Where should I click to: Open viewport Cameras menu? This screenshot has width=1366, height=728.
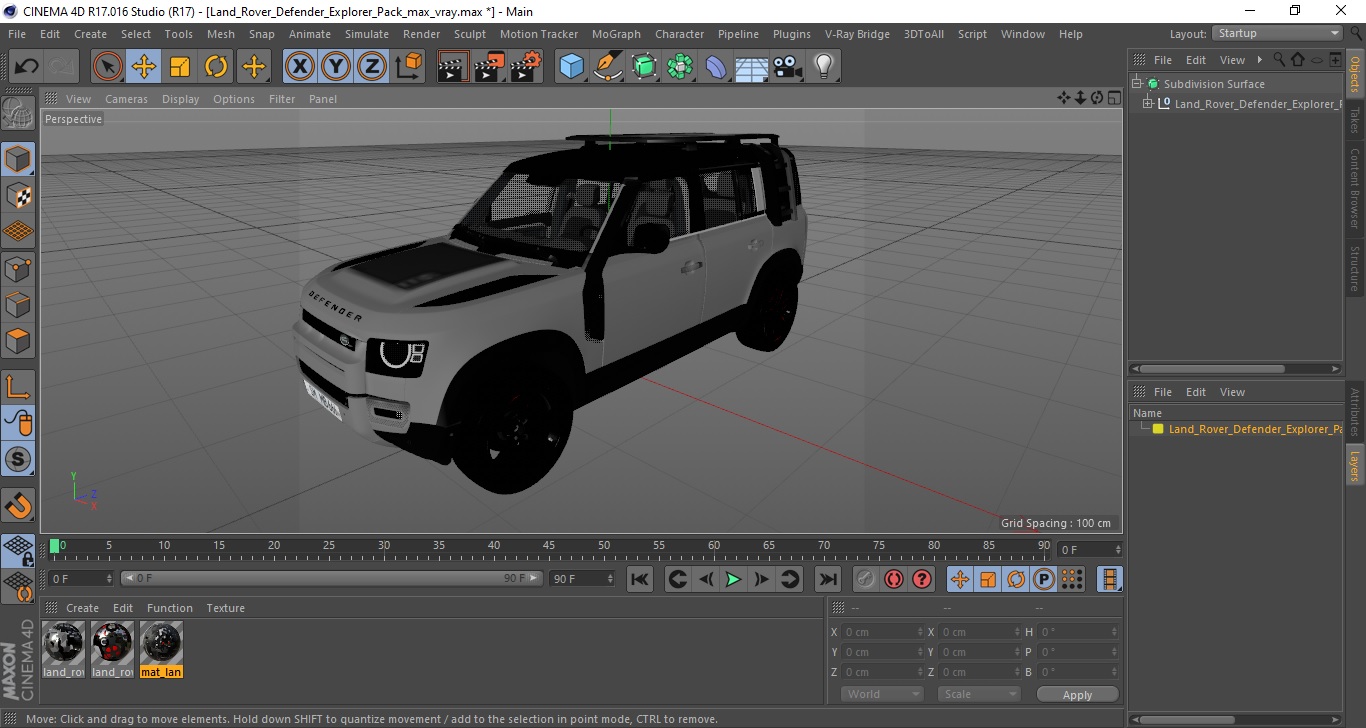pyautogui.click(x=126, y=99)
